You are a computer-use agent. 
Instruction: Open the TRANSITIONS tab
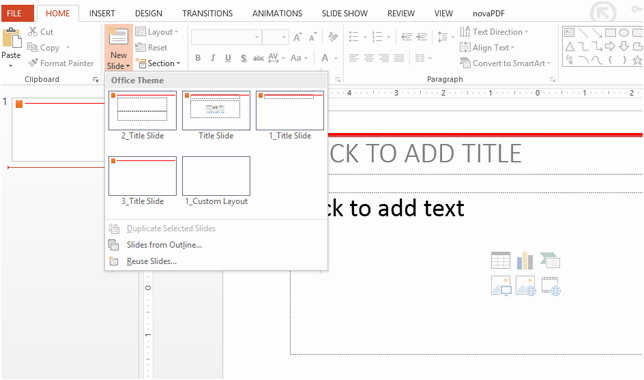(x=207, y=14)
